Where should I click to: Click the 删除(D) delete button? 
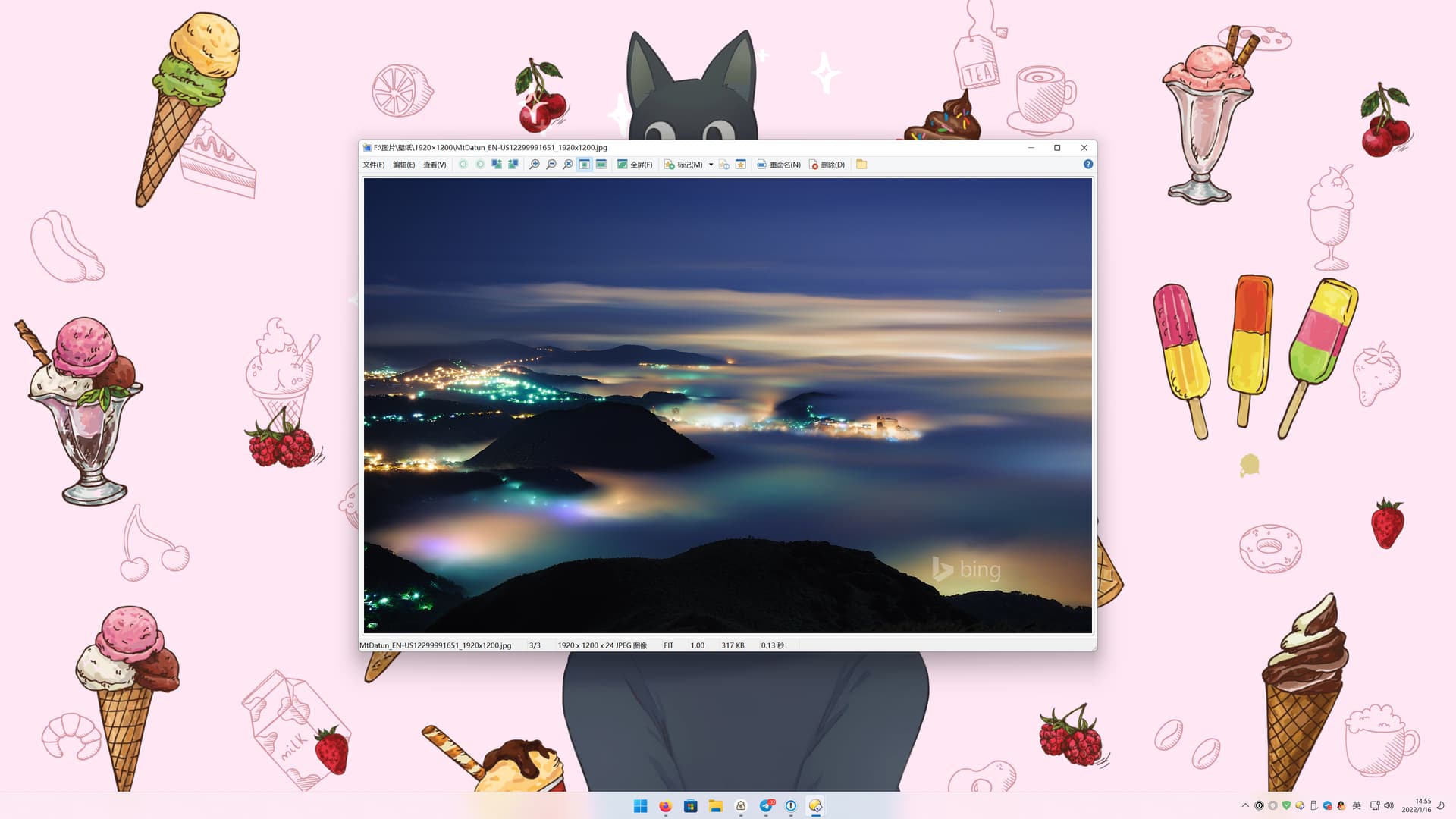(827, 165)
